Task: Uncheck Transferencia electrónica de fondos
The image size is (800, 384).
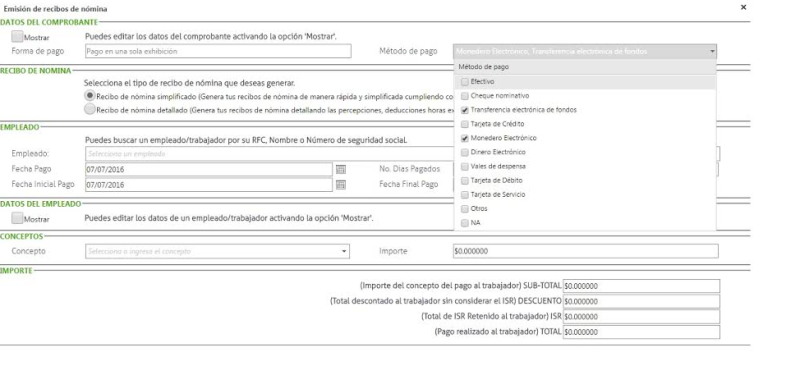Action: (x=464, y=110)
